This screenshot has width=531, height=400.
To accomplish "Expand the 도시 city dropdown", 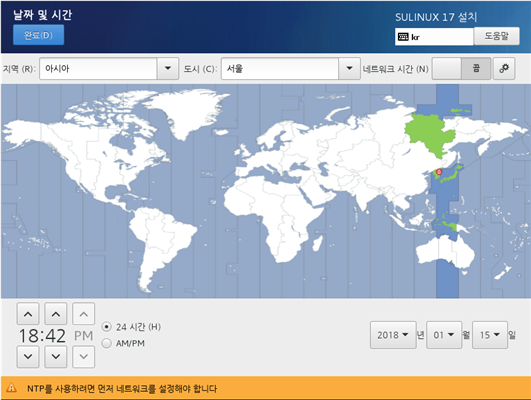I will coord(291,68).
